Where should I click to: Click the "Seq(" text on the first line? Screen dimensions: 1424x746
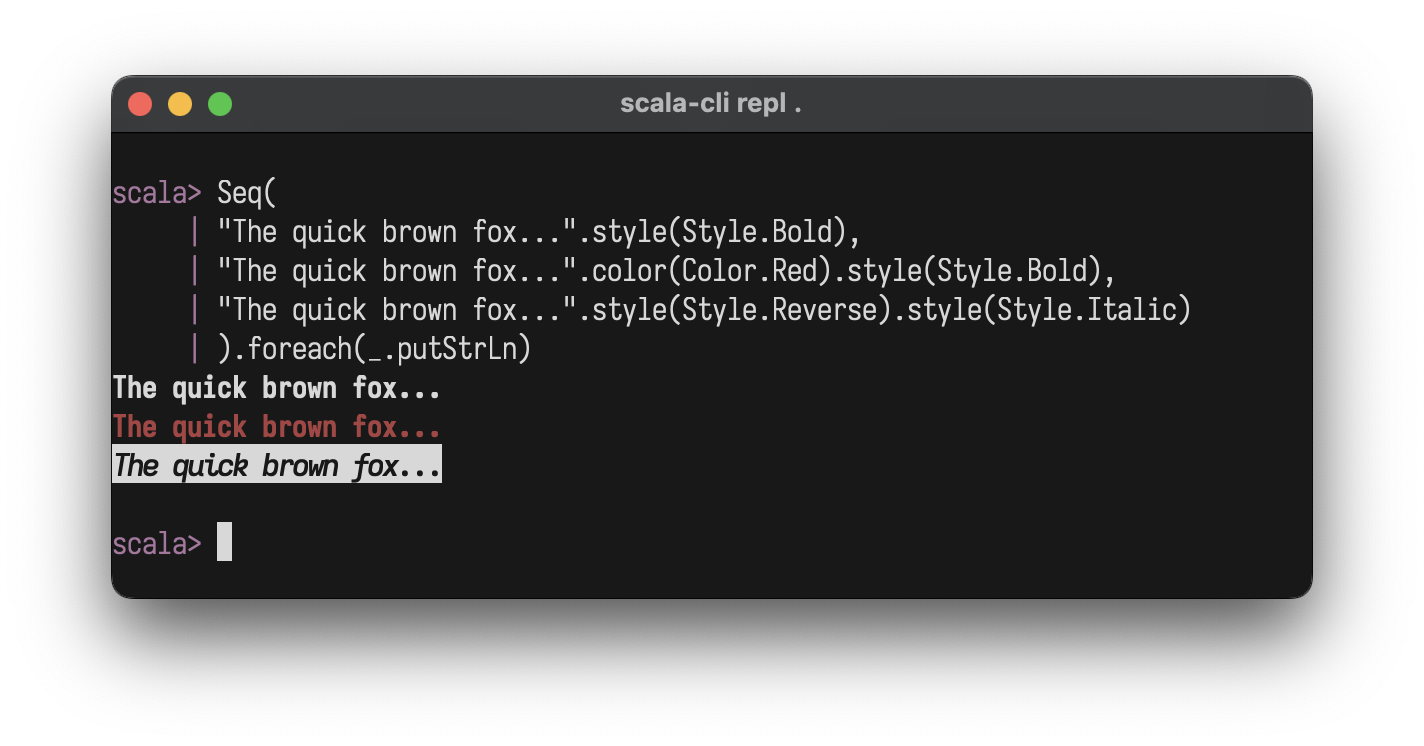tap(246, 192)
